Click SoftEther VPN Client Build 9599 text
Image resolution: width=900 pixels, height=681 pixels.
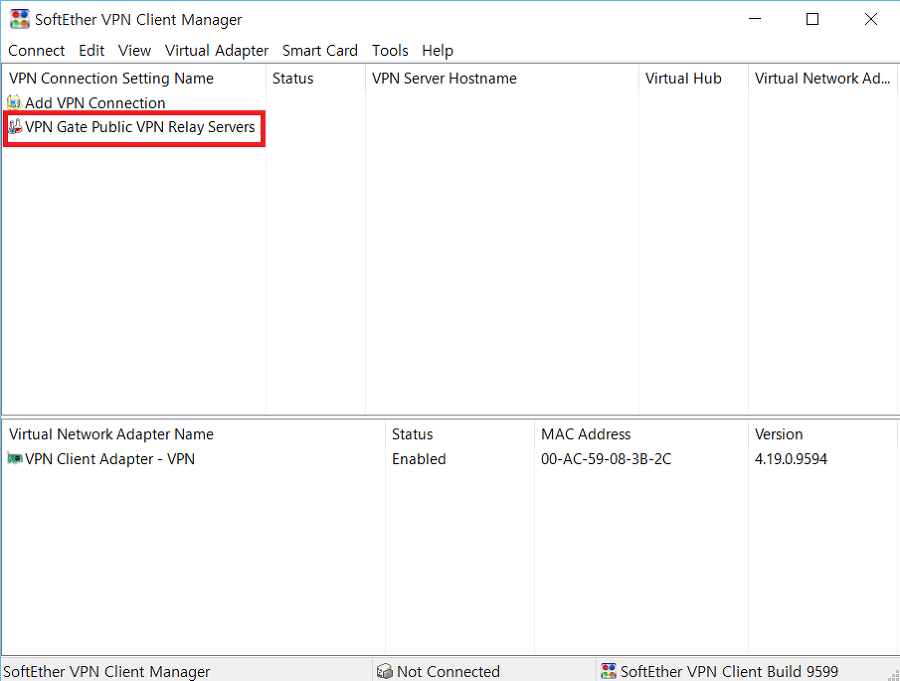point(729,671)
